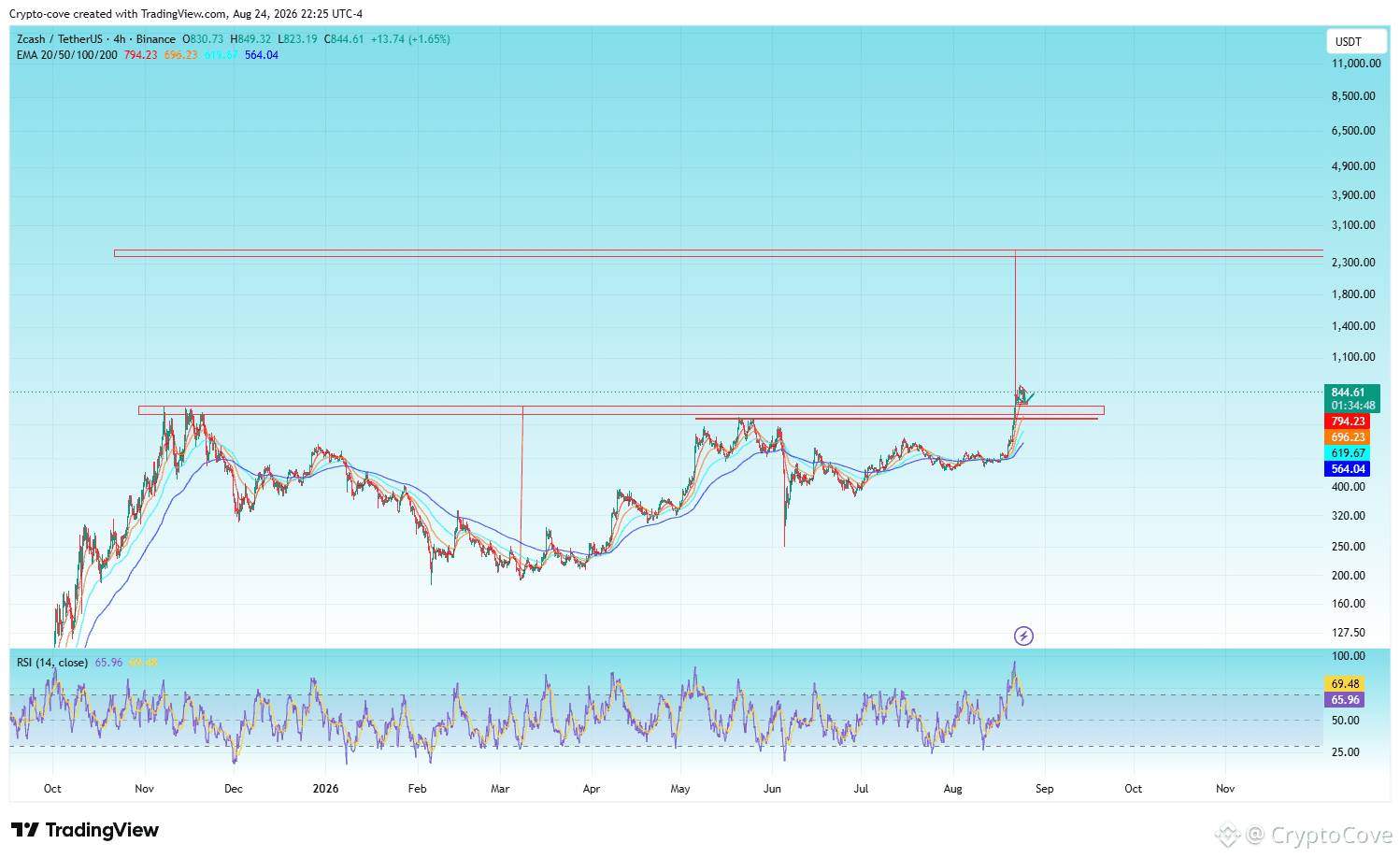
Task: Click the low price L823.19
Action: pos(297,39)
